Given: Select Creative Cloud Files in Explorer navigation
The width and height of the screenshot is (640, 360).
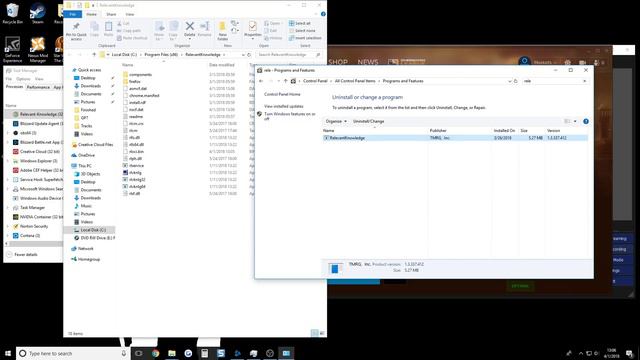Looking at the screenshot, I should tap(95, 144).
